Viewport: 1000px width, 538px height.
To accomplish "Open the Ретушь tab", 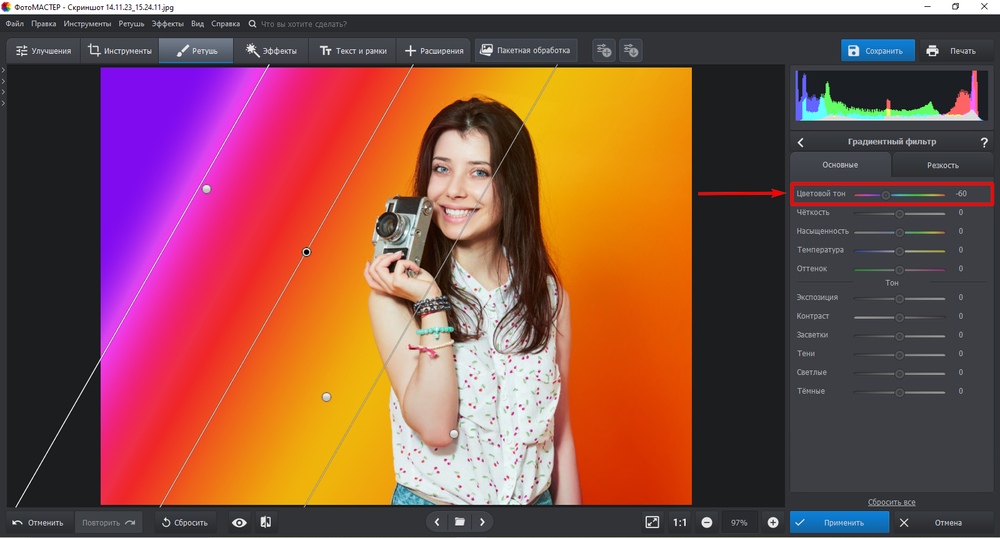I will [196, 51].
